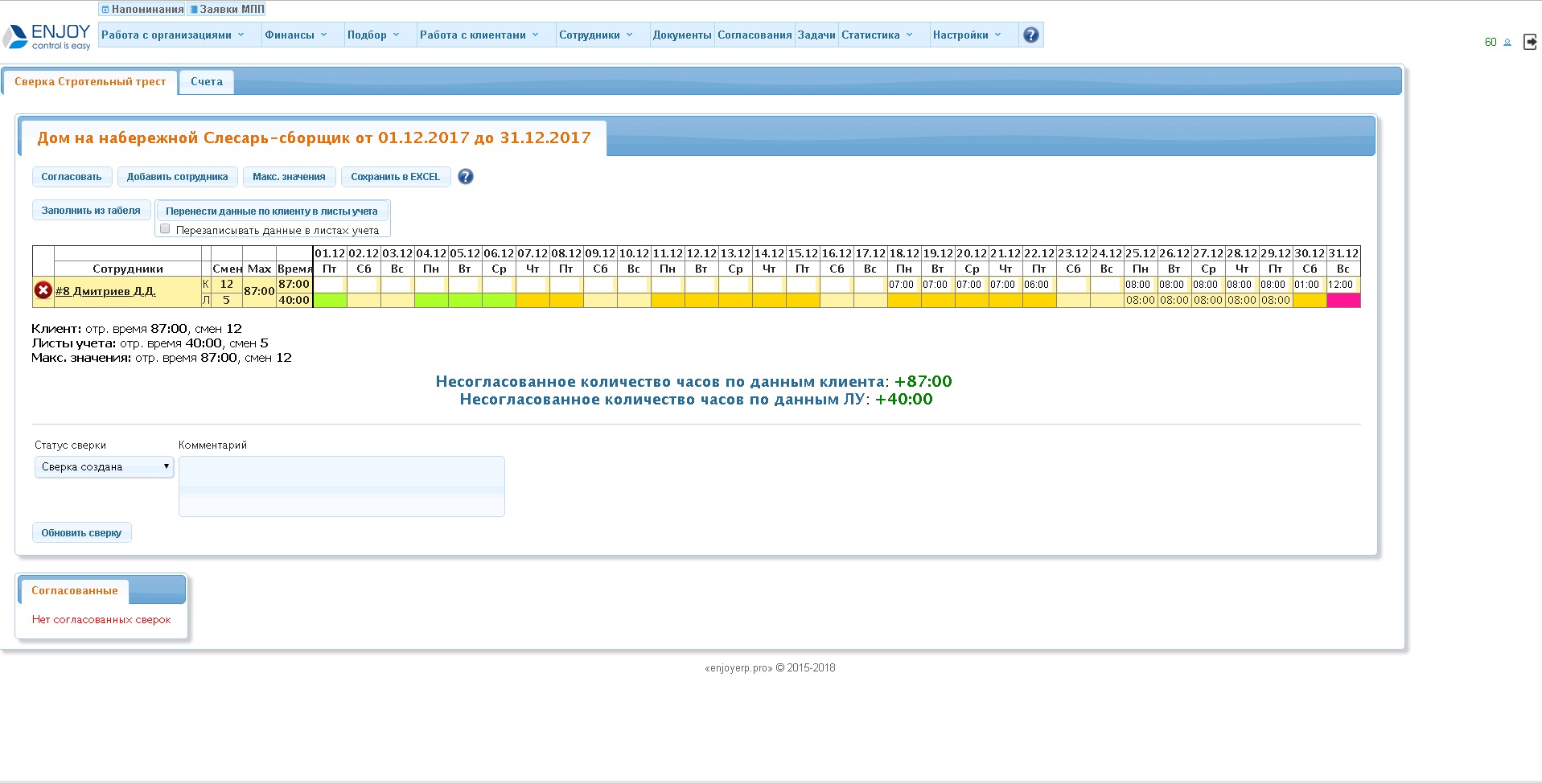The image size is (1542, 784).
Task: Click the 87:00 Max value cell
Action: (259, 291)
